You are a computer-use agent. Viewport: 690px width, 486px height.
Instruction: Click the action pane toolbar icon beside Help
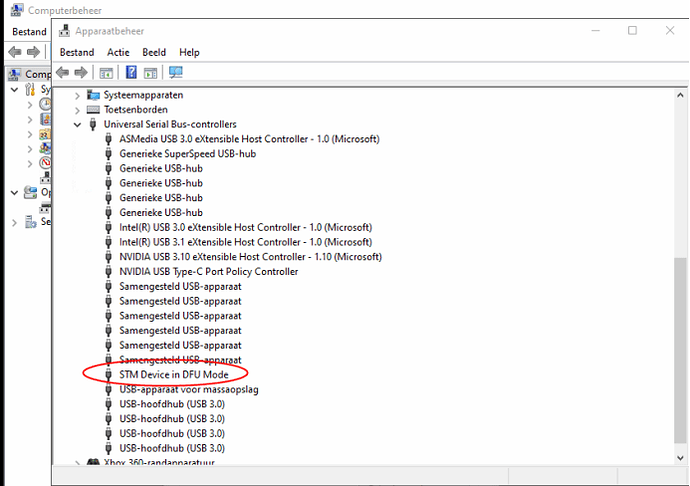tap(150, 73)
